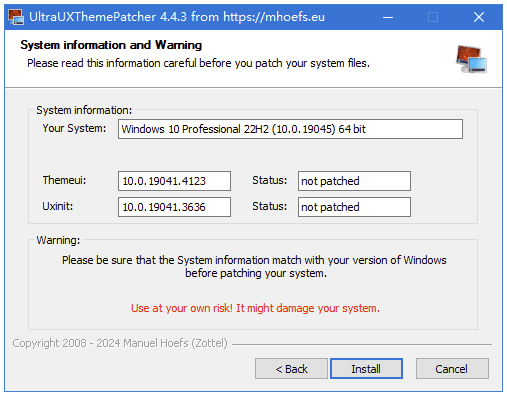Click the Themeui status 'not patched' field
507x396 pixels.
(354, 181)
